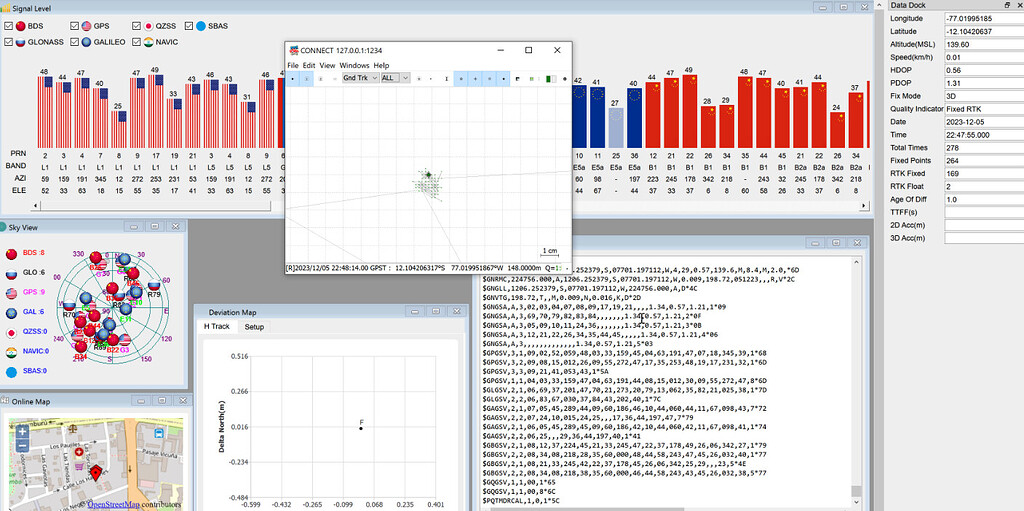The height and width of the screenshot is (511, 1024).
Task: Click the BDS flag in Sky View legend
Action: click(x=11, y=255)
